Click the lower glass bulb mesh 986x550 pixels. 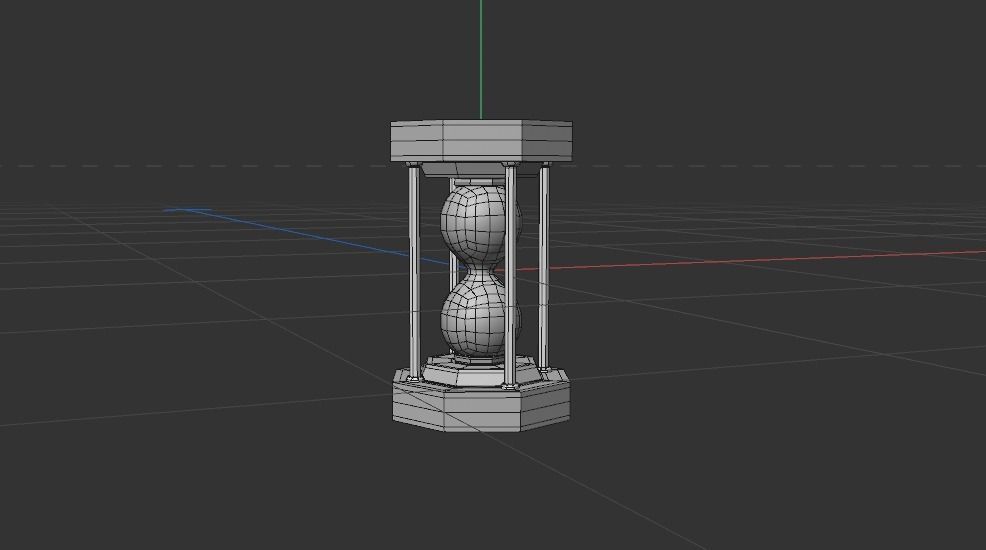click(479, 317)
